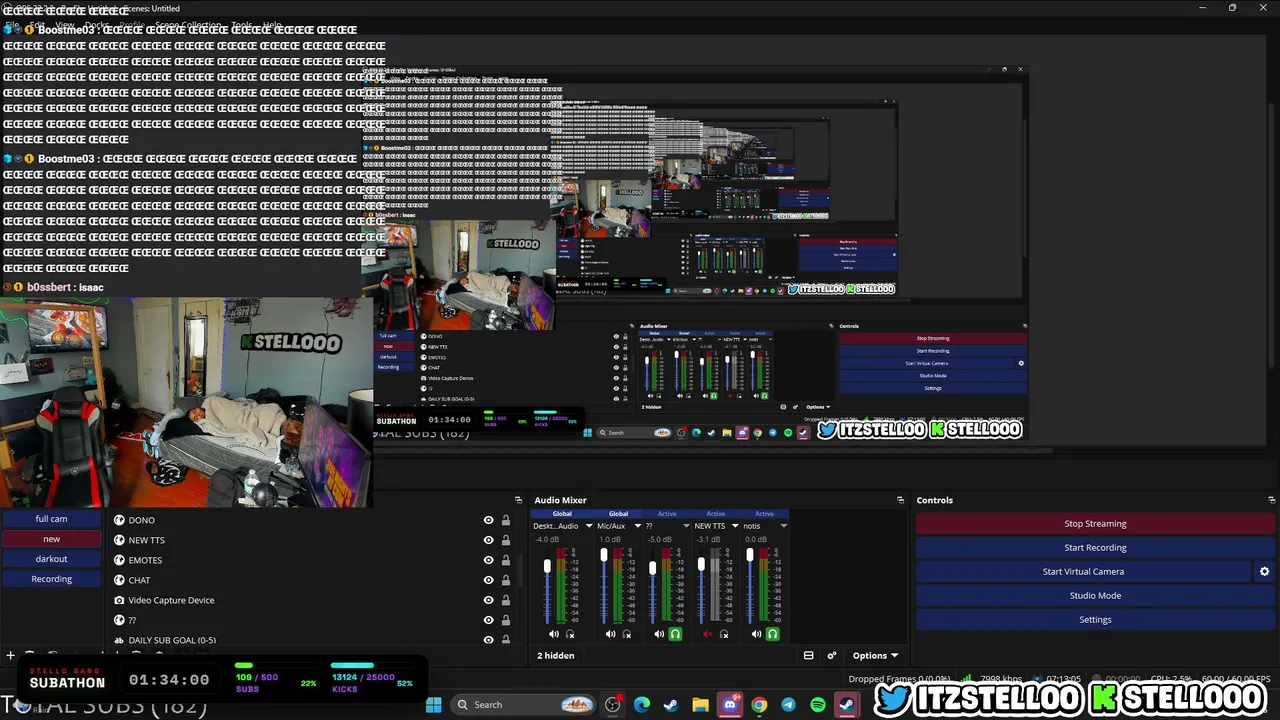This screenshot has width=1280, height=720.
Task: Open Discord from the taskbar
Action: [730, 705]
